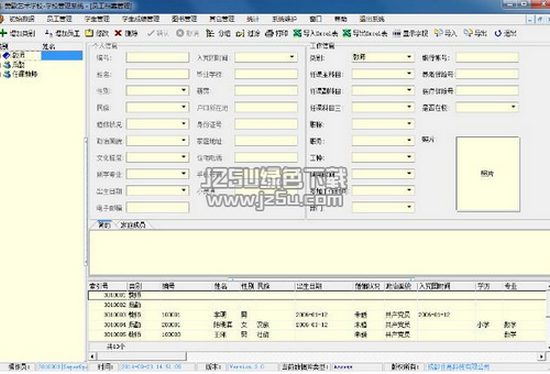
Task: Click the 身份证号 (ID Card Number) input field
Action: pos(266,124)
